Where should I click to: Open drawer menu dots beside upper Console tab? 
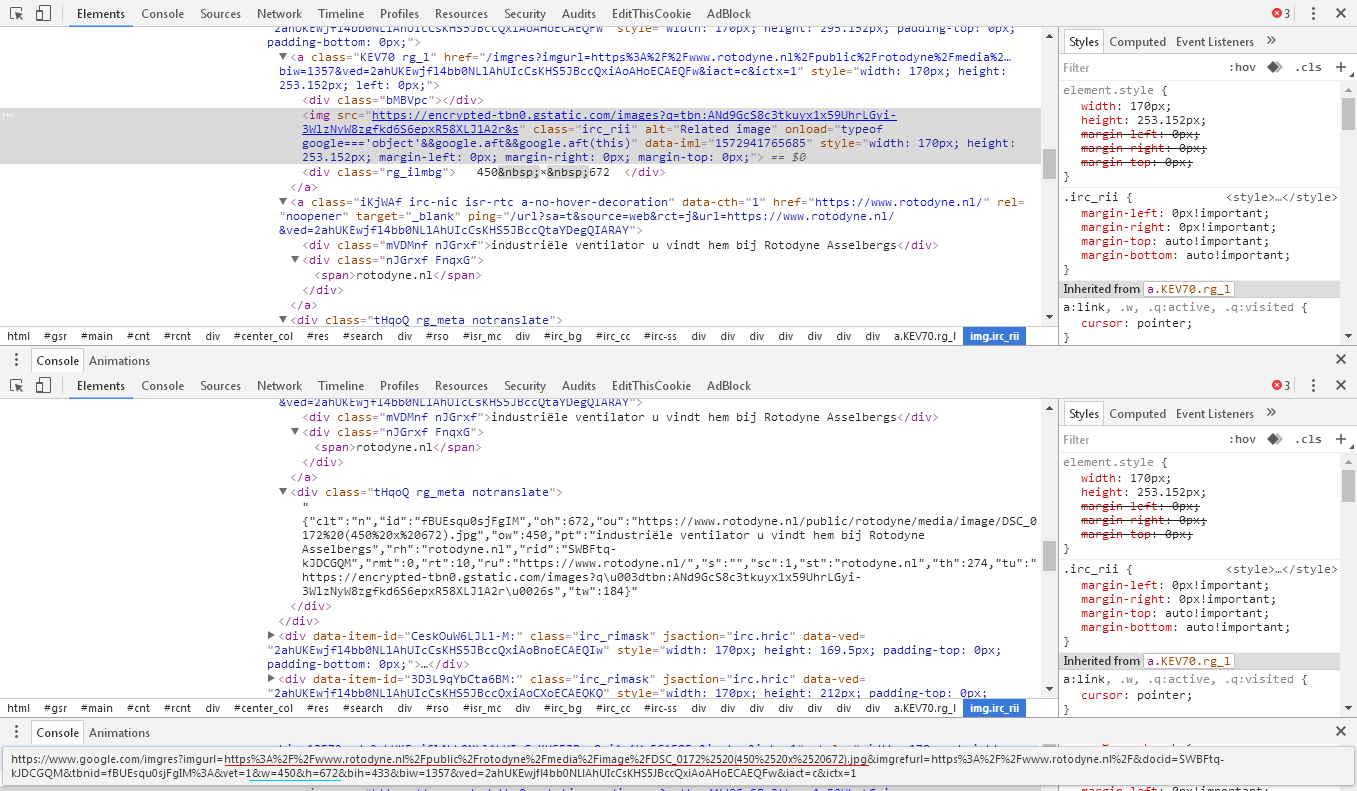(x=16, y=360)
